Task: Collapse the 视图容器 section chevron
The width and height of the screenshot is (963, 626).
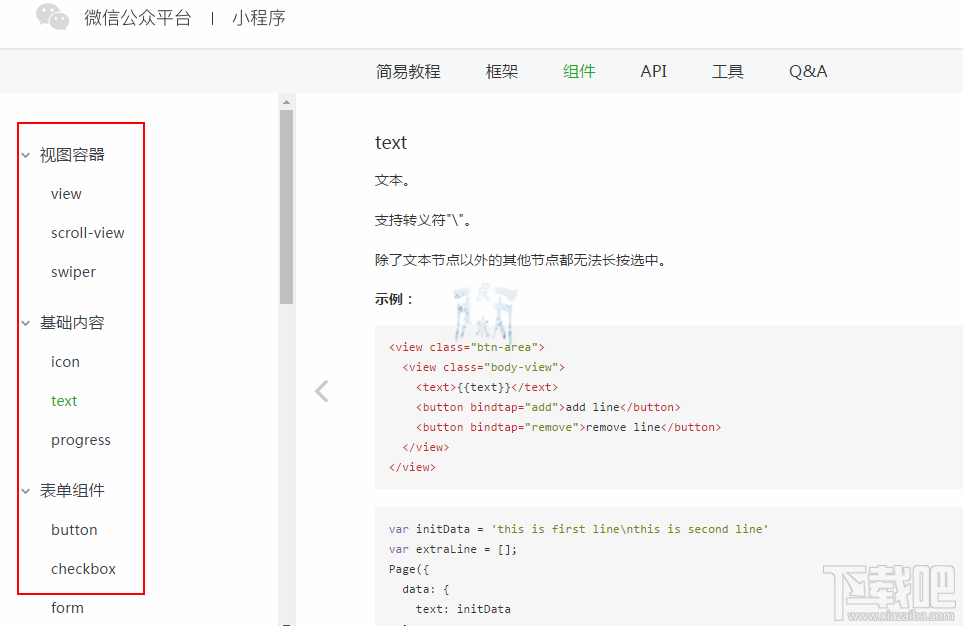Action: click(x=26, y=155)
